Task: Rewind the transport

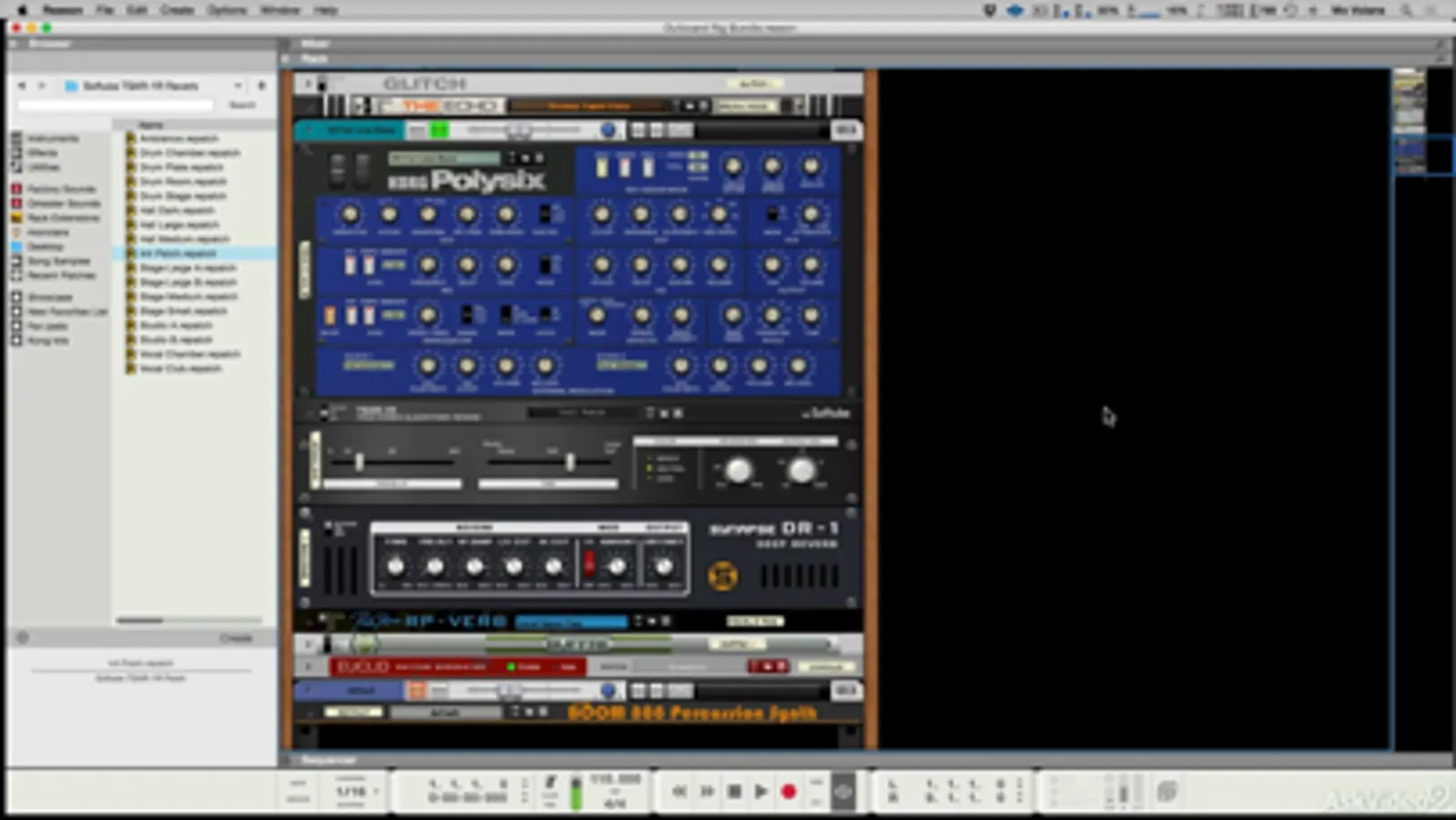Action: click(679, 792)
